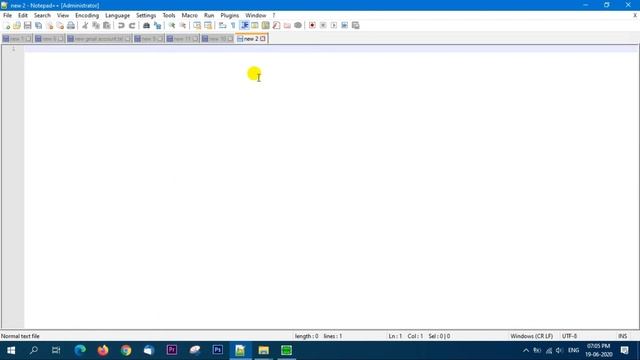Open the Function List panel icon

click(276, 25)
